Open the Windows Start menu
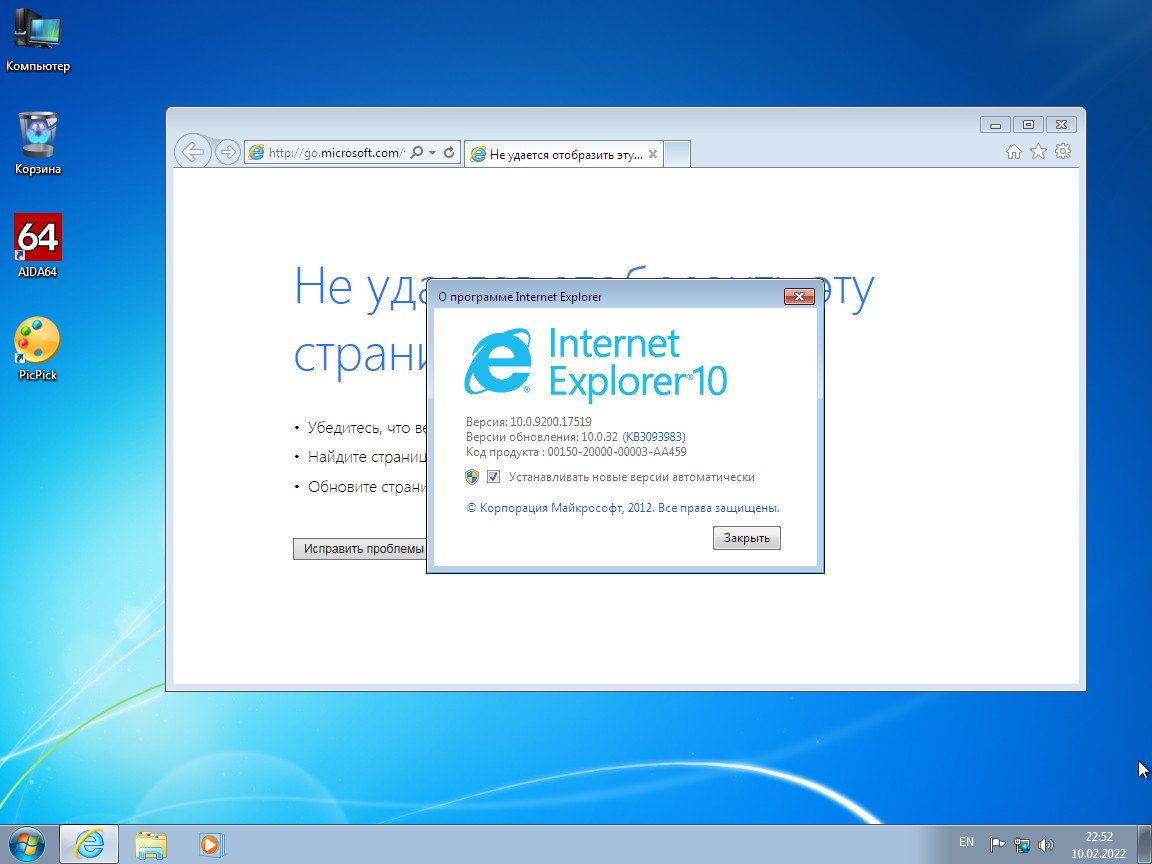The width and height of the screenshot is (1152, 864). click(27, 844)
